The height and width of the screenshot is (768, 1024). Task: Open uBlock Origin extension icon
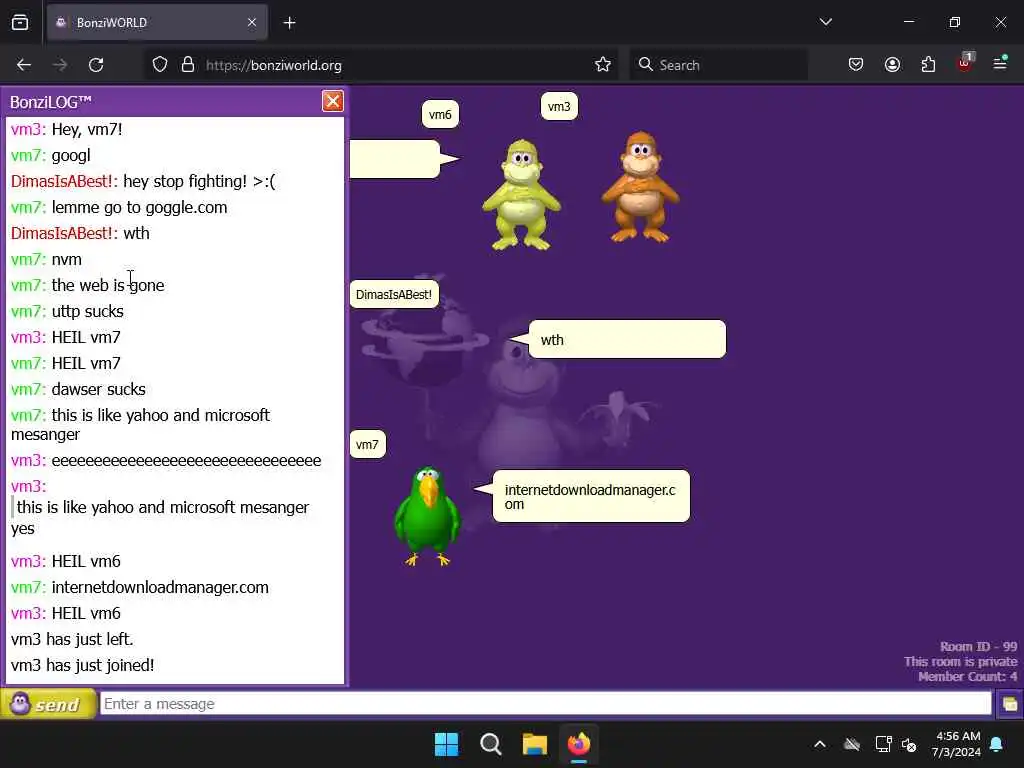coord(965,63)
